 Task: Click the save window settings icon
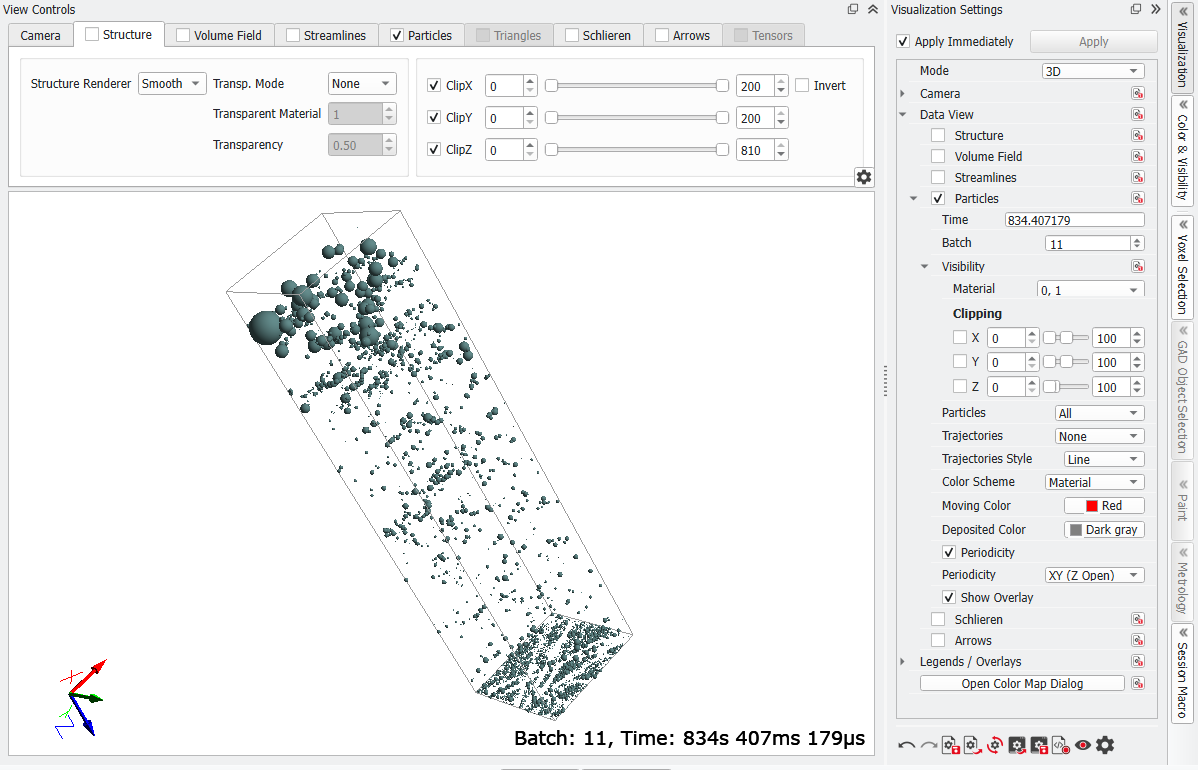[x=1039, y=746]
